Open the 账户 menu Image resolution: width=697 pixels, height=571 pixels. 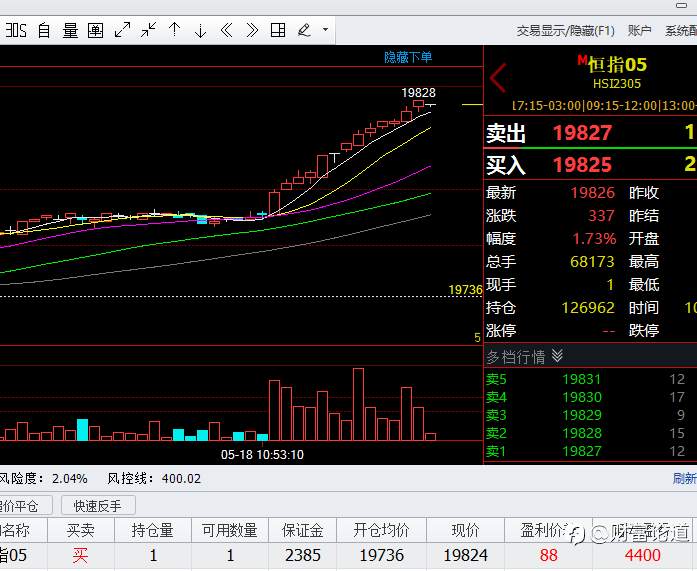coord(640,31)
